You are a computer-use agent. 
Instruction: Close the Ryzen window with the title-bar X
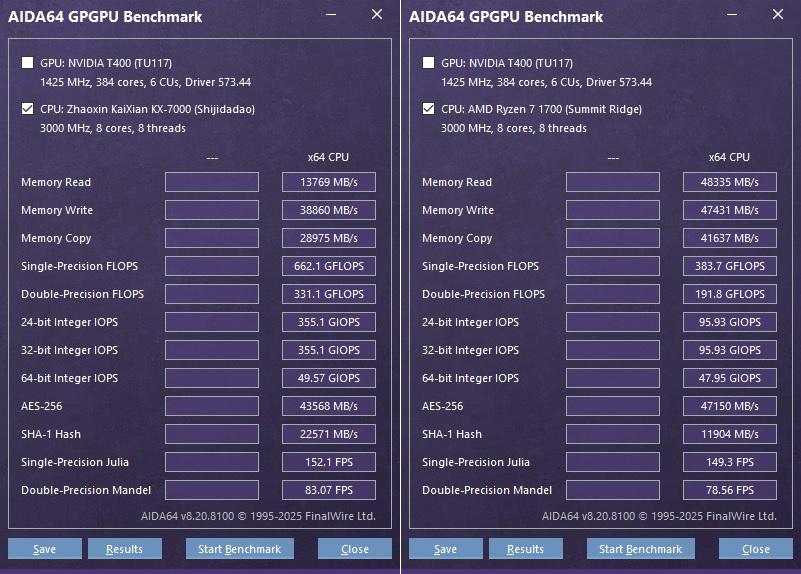778,15
